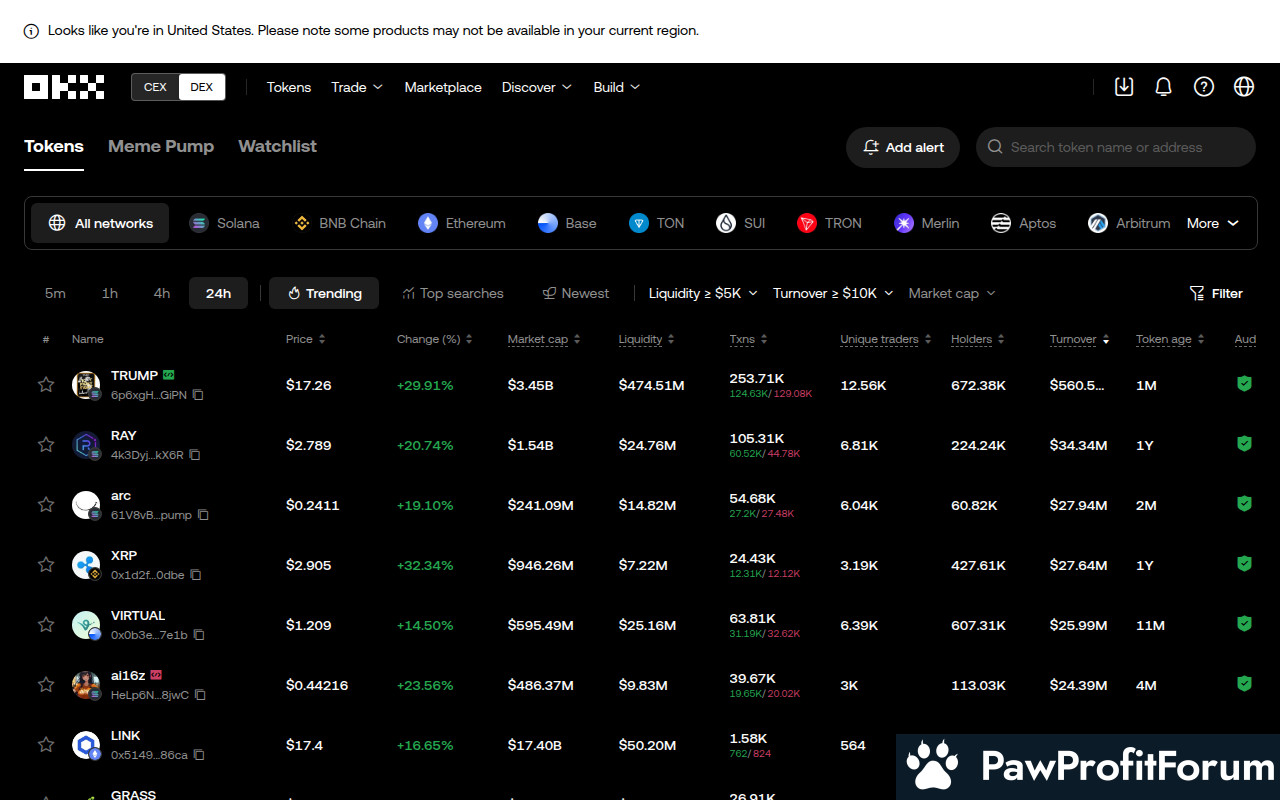
Task: Copy LINK address 0x5149...86ca
Action: click(x=199, y=755)
